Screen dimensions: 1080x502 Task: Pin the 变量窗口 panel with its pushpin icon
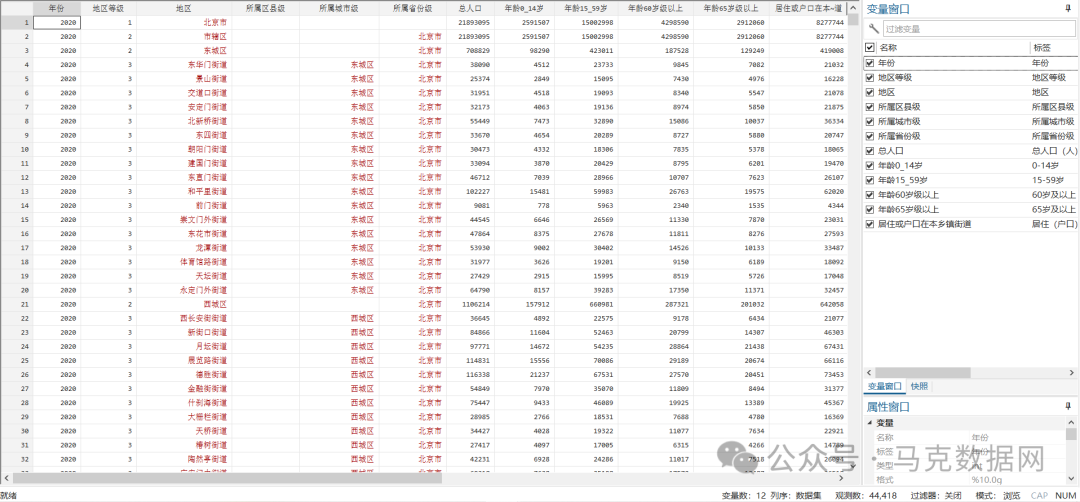(x=1068, y=9)
